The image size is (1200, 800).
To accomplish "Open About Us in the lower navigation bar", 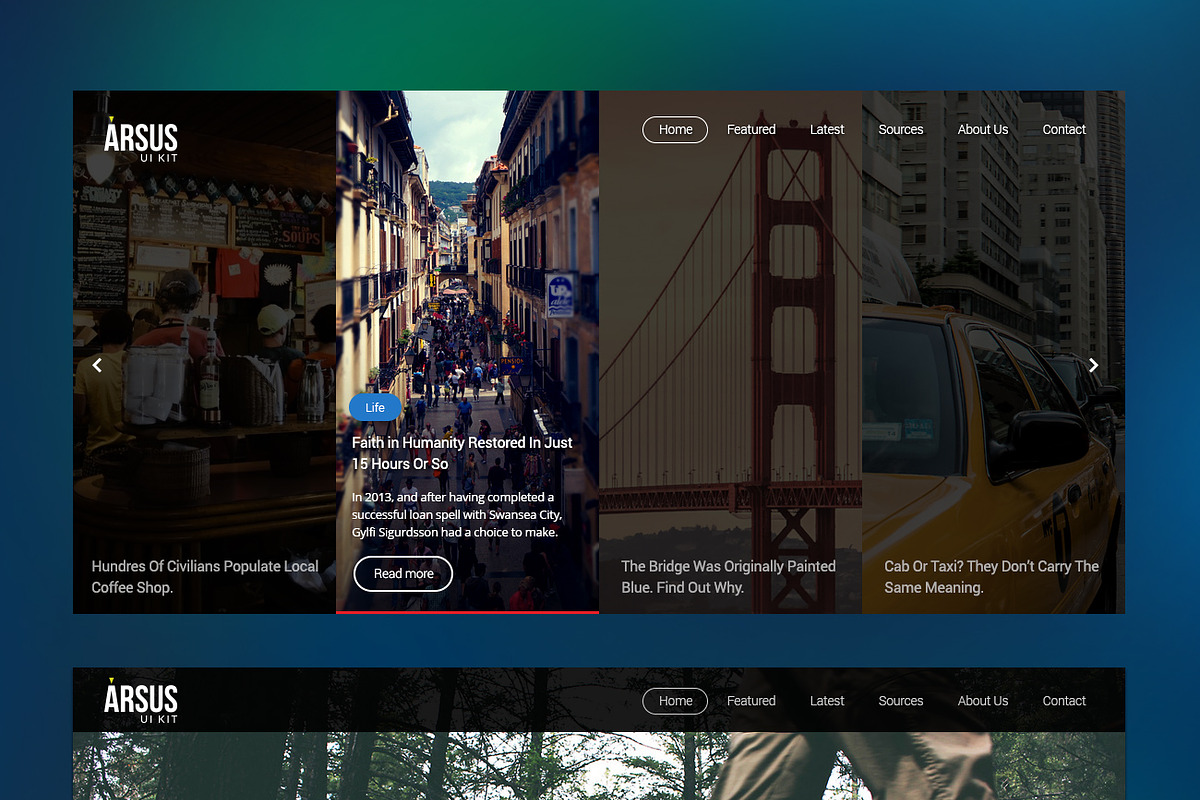I will click(x=983, y=701).
